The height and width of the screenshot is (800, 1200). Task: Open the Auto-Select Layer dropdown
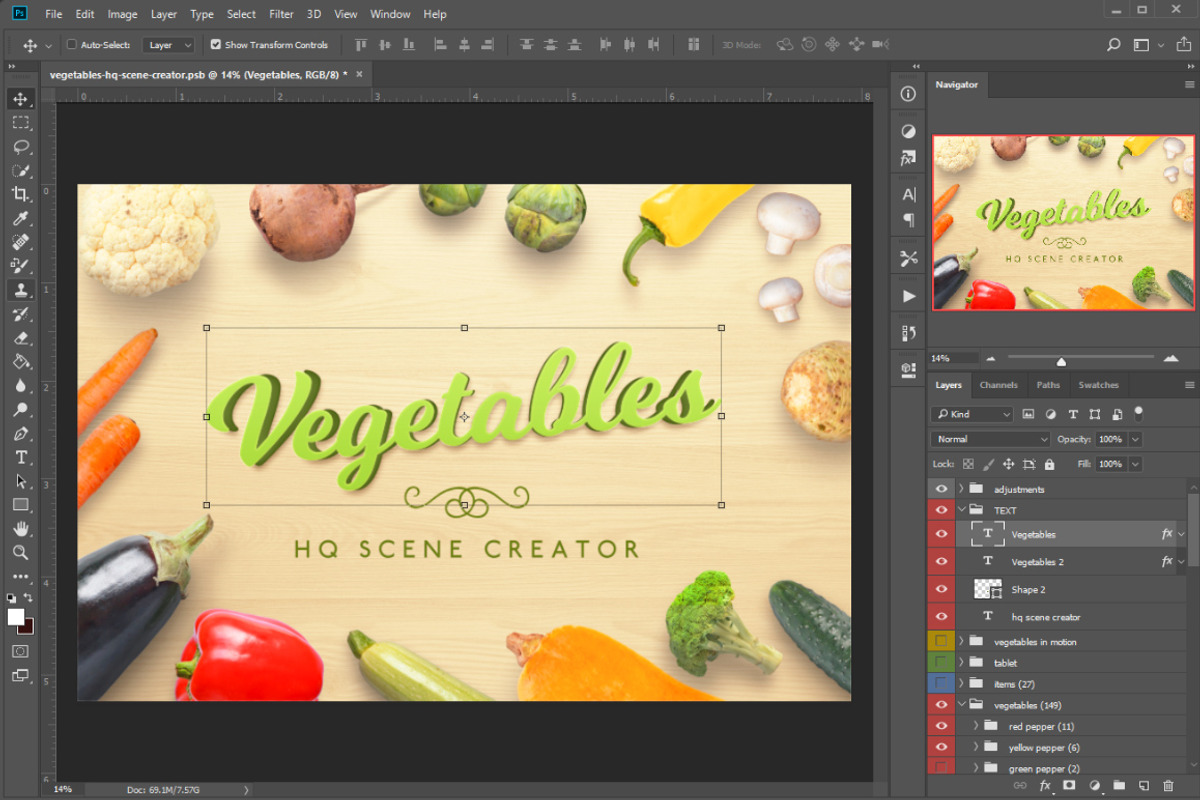pyautogui.click(x=168, y=45)
